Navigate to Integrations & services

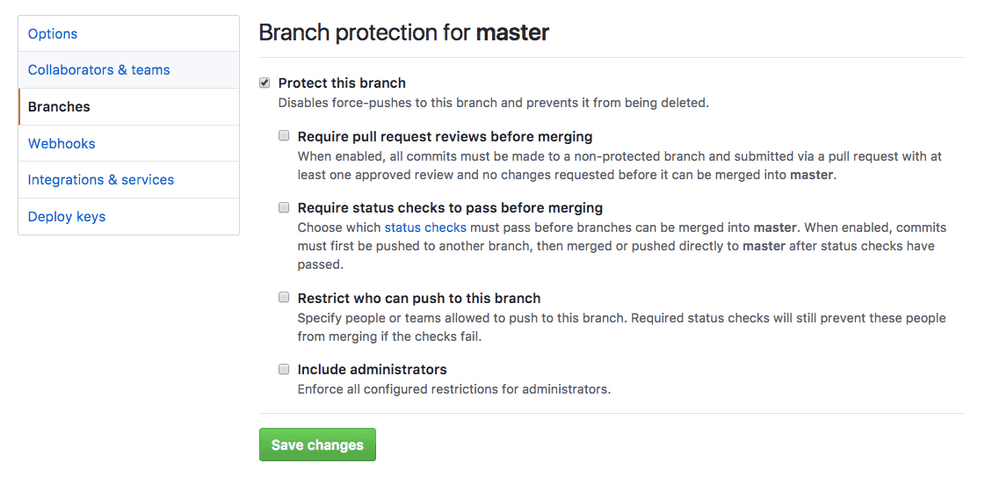(101, 180)
